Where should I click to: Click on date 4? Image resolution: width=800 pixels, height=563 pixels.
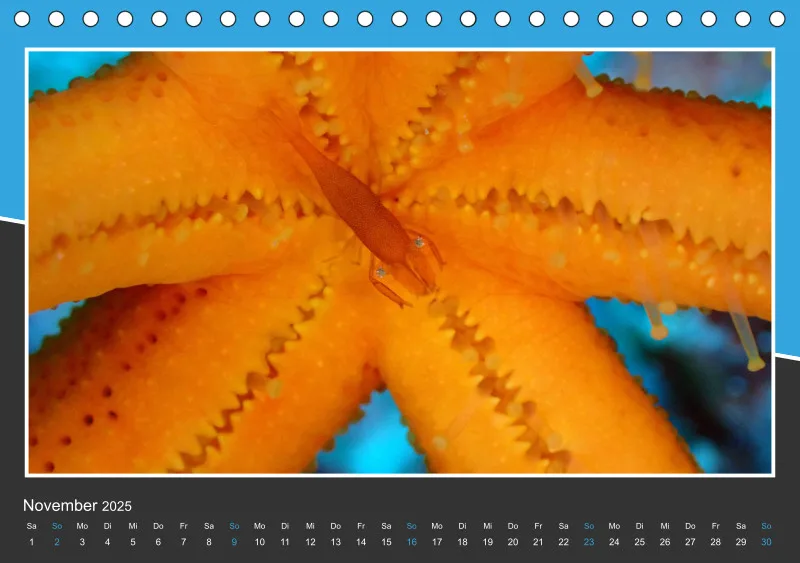coord(107,542)
